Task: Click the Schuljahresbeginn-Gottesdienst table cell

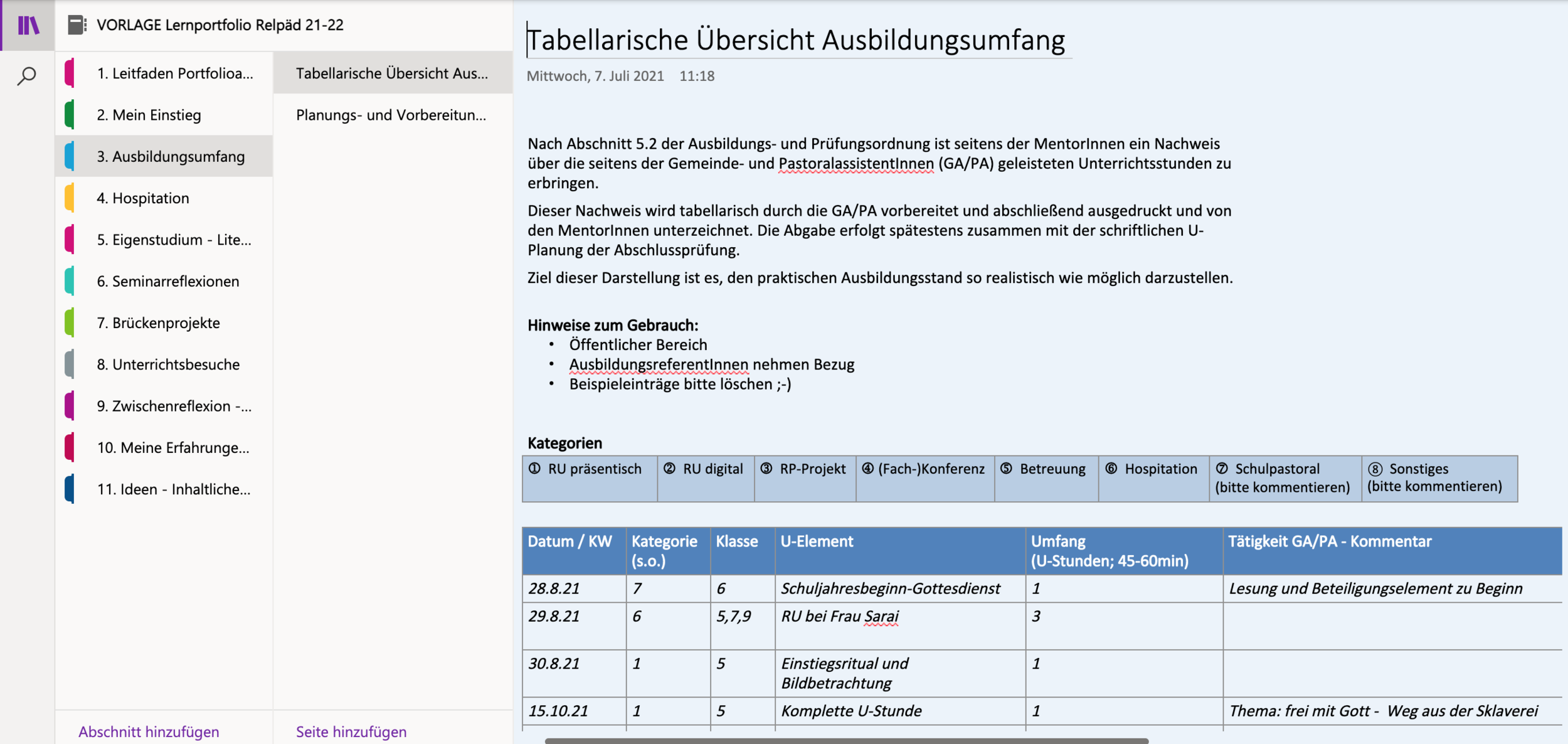Action: (x=891, y=588)
